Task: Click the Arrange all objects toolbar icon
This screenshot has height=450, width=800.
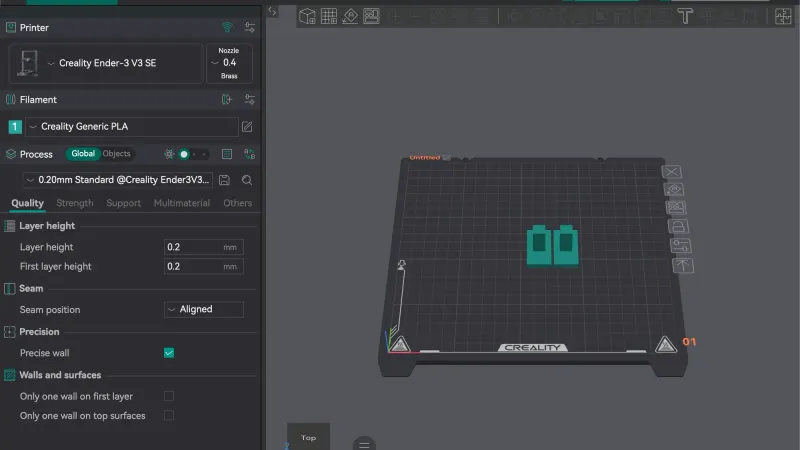Action: 371,16
